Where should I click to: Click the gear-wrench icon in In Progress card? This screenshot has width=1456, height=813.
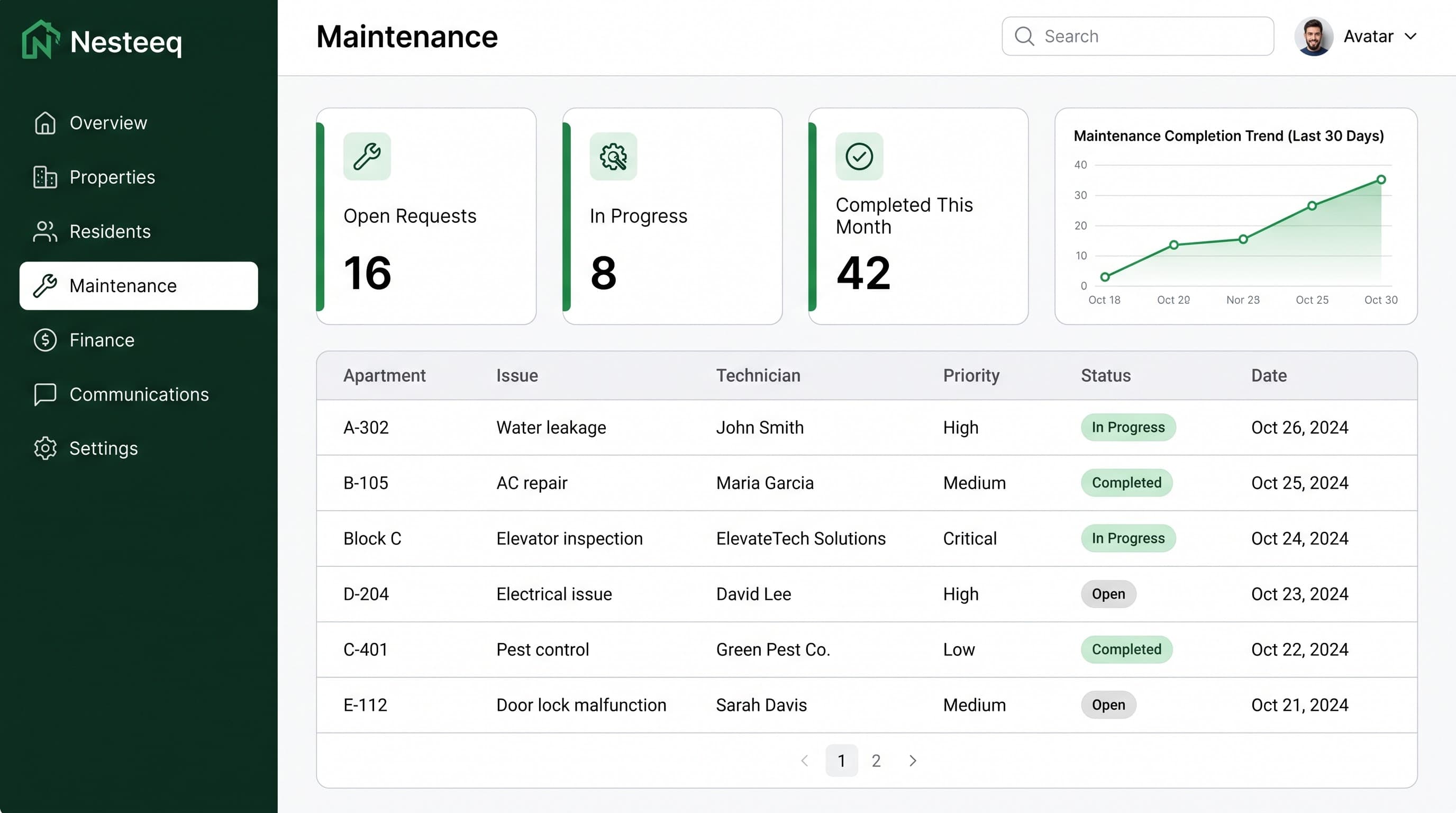[613, 157]
